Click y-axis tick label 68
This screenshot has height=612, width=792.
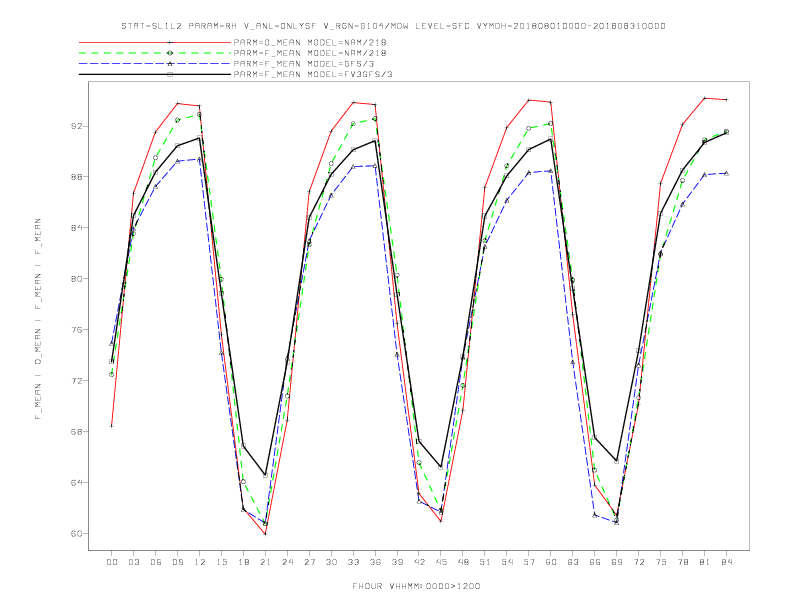(x=76, y=432)
